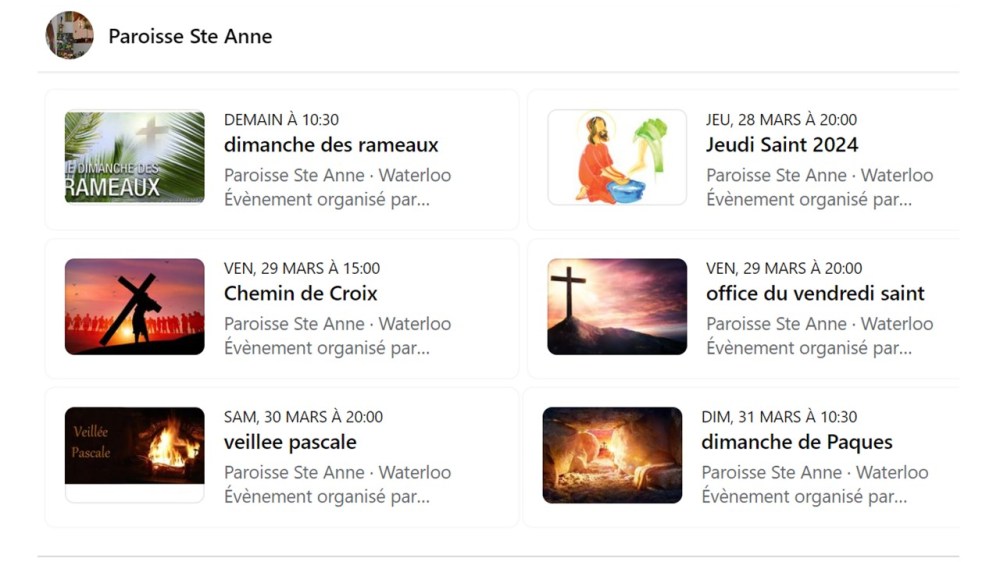Select the office du vendredi saint title
This screenshot has width=1000, height=562.
815,294
